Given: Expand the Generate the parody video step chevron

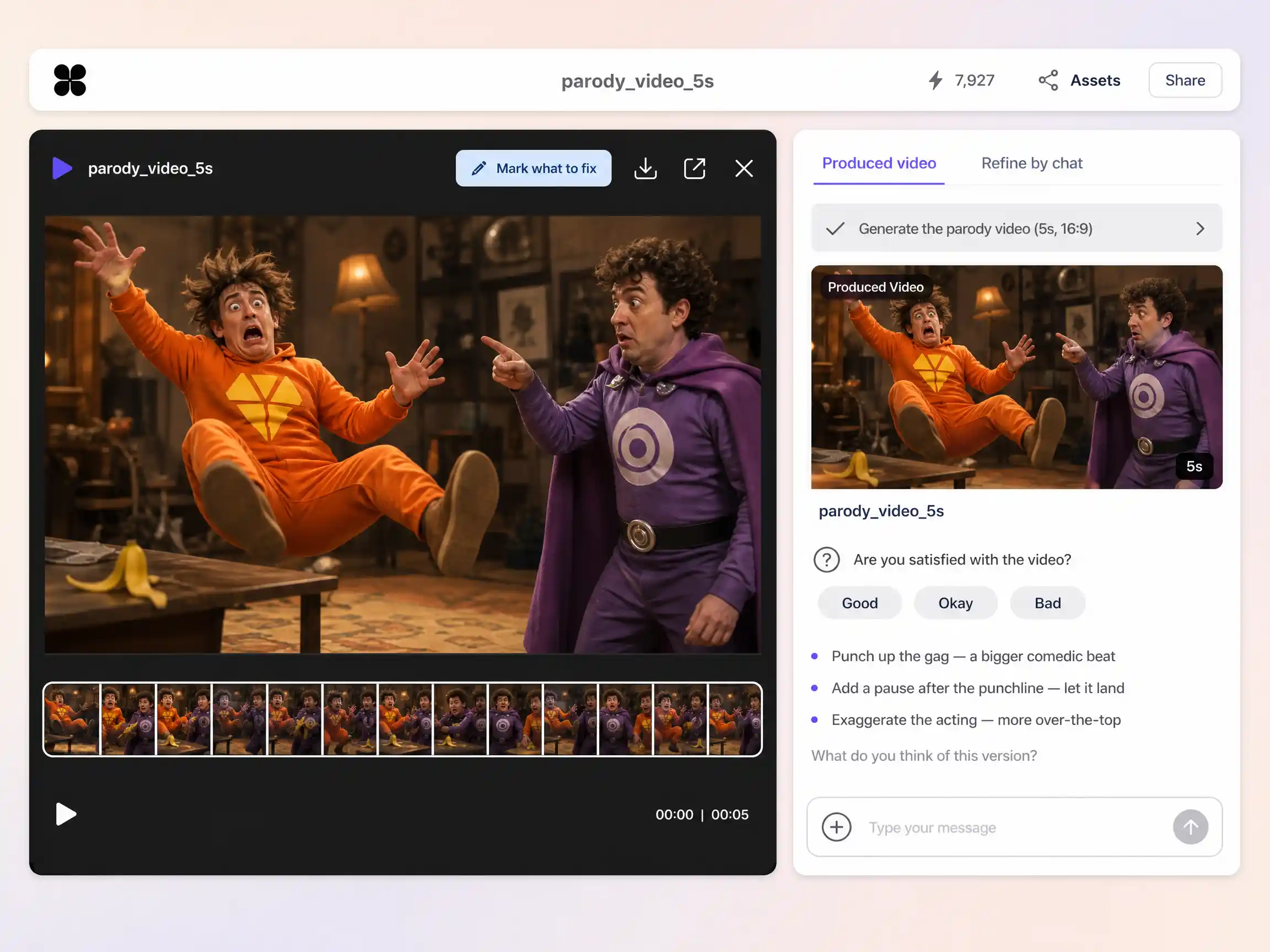Looking at the screenshot, I should point(1200,229).
